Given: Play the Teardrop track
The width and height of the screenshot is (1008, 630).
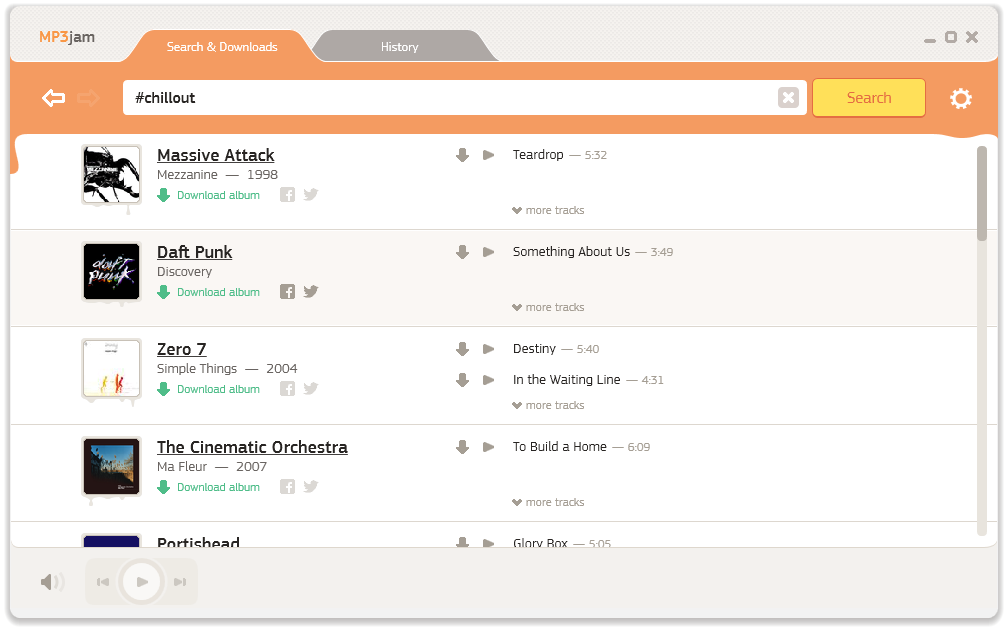Looking at the screenshot, I should click(x=489, y=155).
